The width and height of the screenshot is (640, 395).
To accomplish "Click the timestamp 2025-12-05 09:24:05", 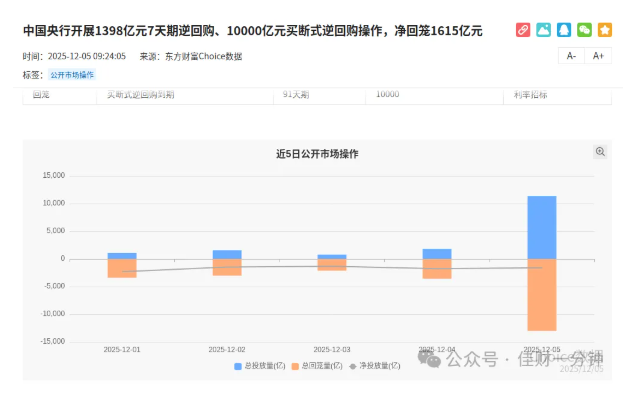I will click(x=87, y=56).
